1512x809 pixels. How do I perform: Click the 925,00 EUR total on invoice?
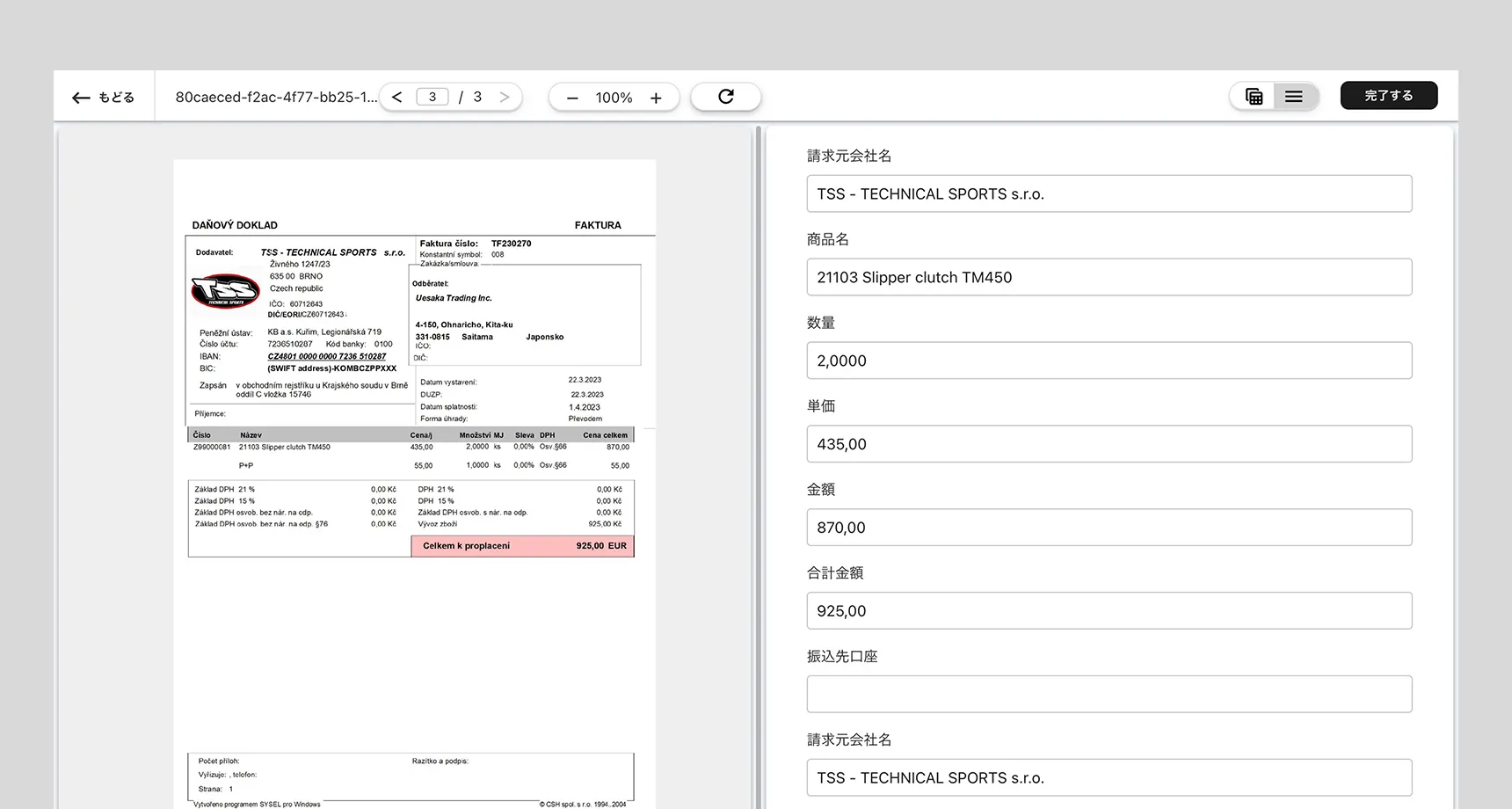click(601, 546)
